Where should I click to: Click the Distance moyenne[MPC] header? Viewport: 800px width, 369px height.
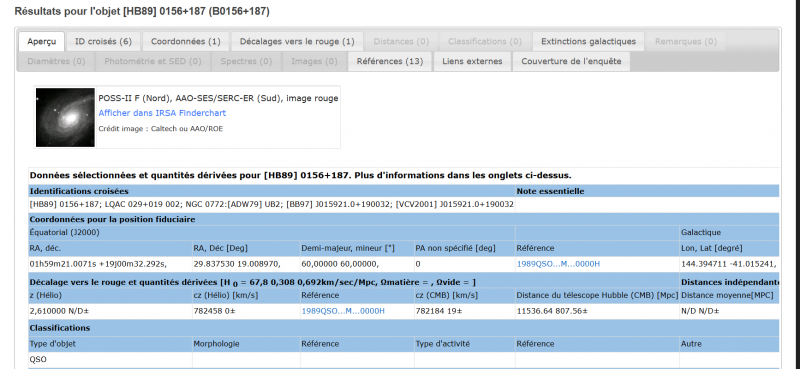pyautogui.click(x=727, y=295)
